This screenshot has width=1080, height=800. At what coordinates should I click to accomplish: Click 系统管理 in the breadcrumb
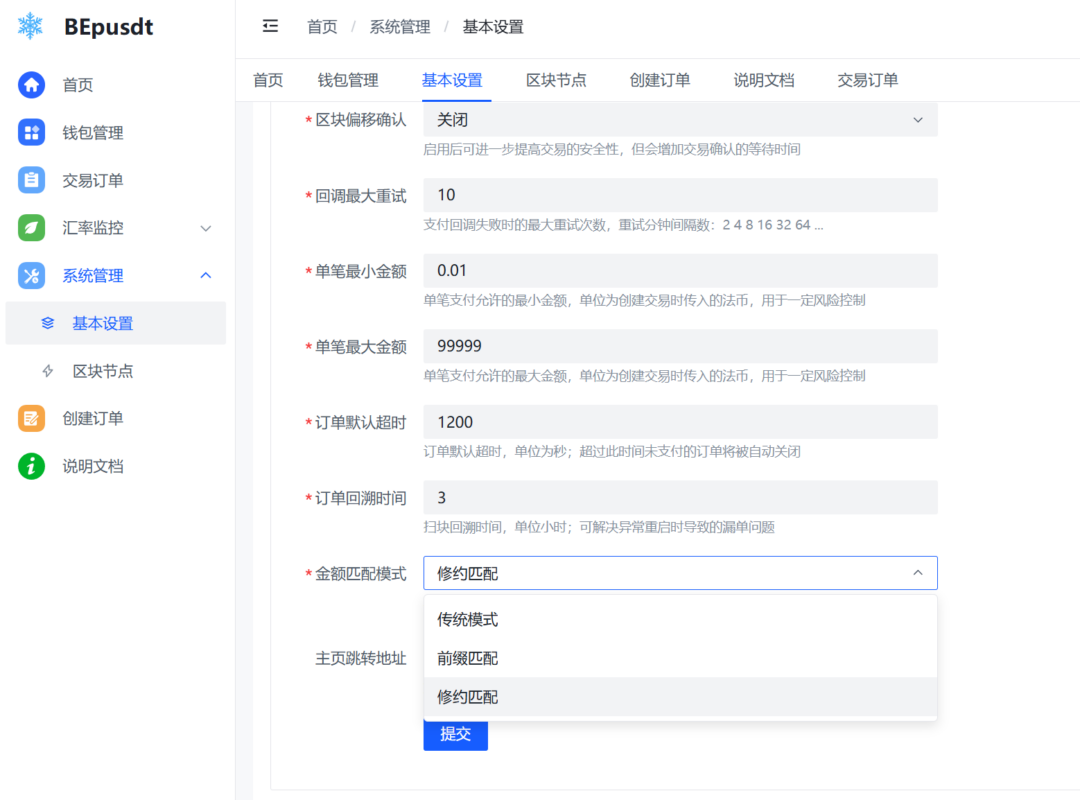click(399, 27)
